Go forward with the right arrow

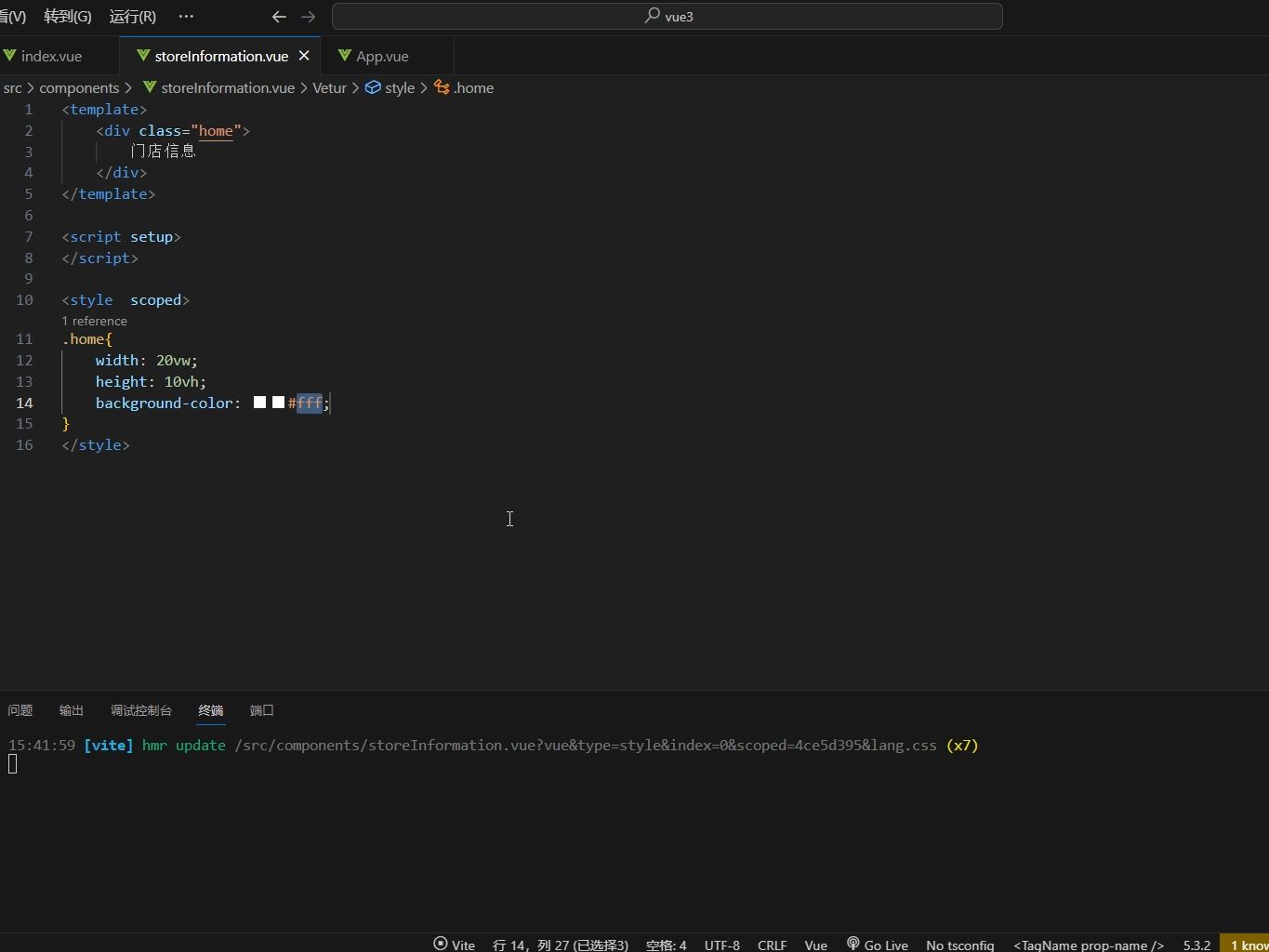[309, 17]
